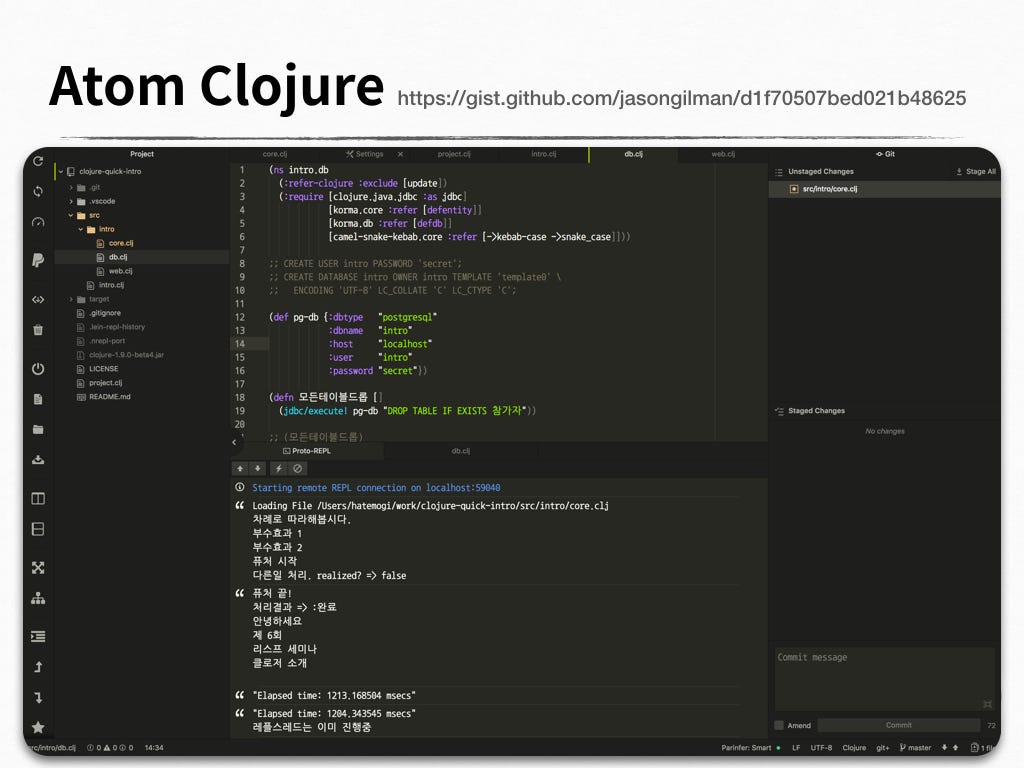This screenshot has width=1024, height=768.
Task: Open the speedometer (timecop) icon in left toolbar
Action: coord(38,223)
